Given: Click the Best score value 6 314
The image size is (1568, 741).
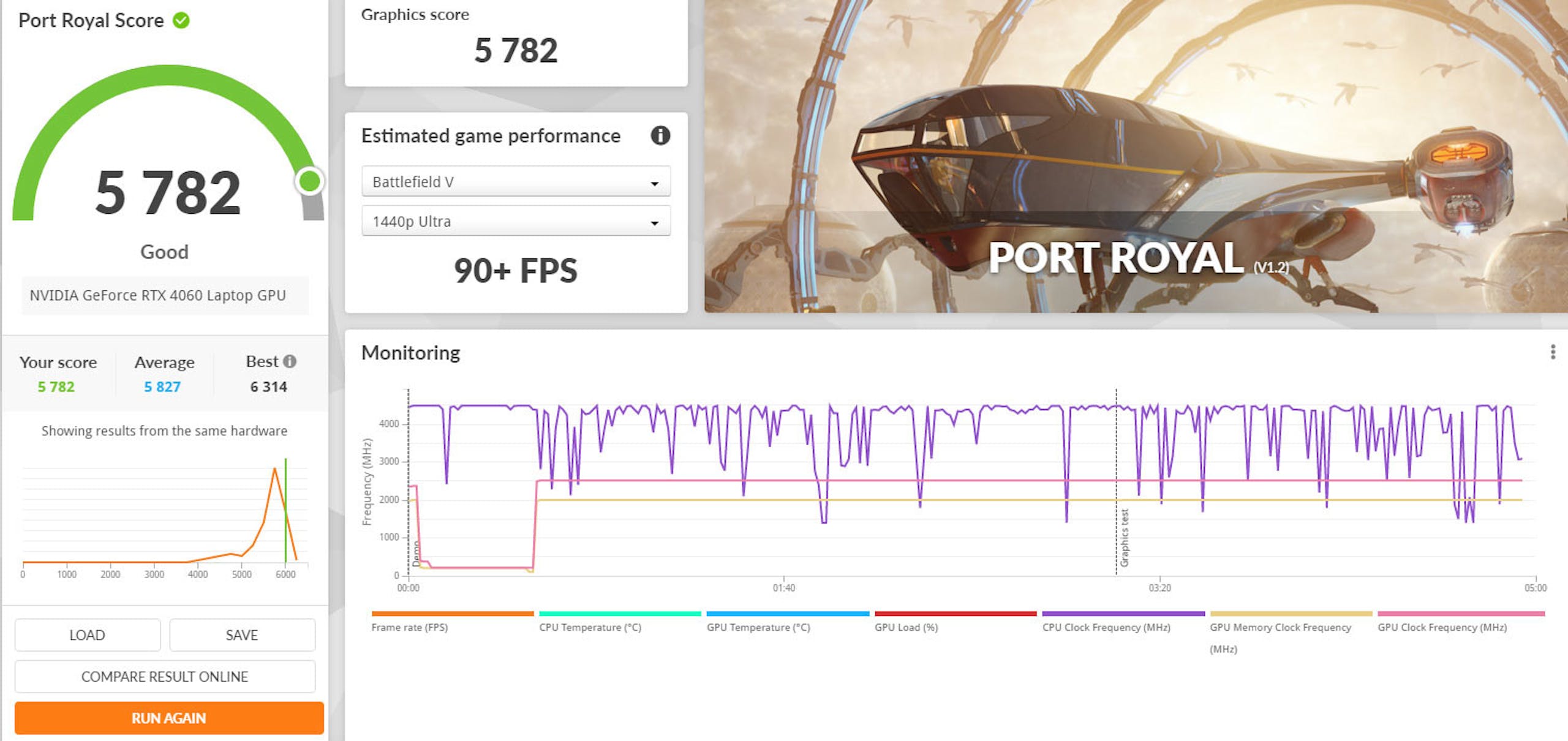Looking at the screenshot, I should coord(268,386).
